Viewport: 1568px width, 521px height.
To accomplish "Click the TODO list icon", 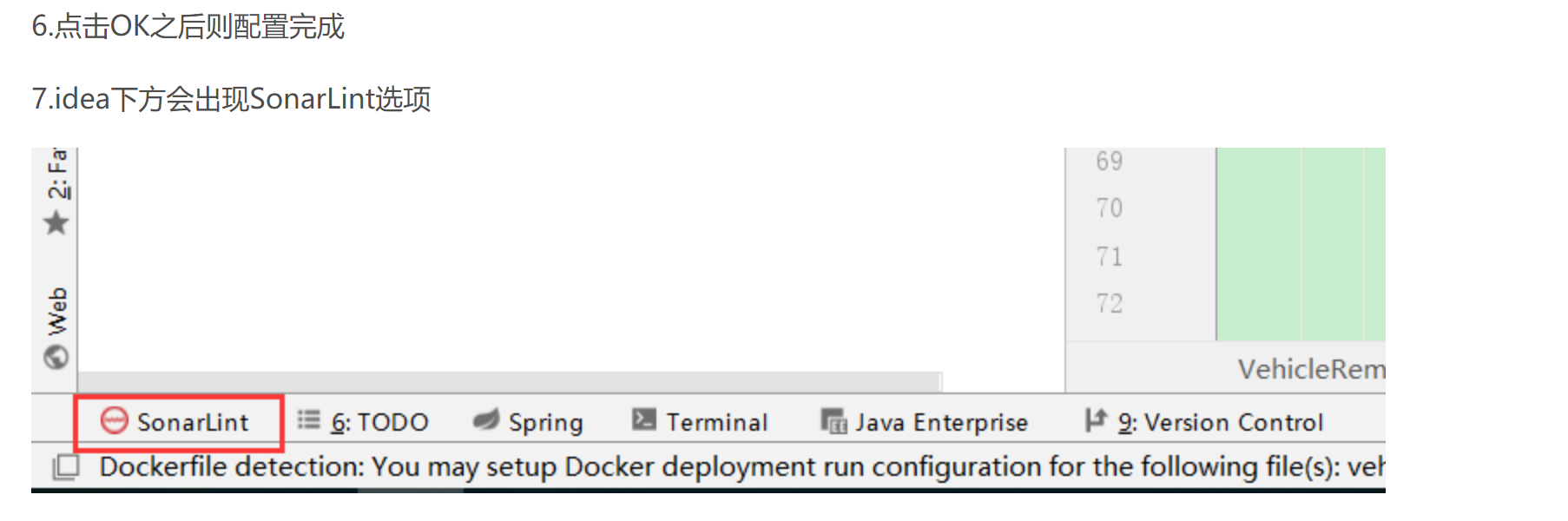I will pyautogui.click(x=308, y=420).
